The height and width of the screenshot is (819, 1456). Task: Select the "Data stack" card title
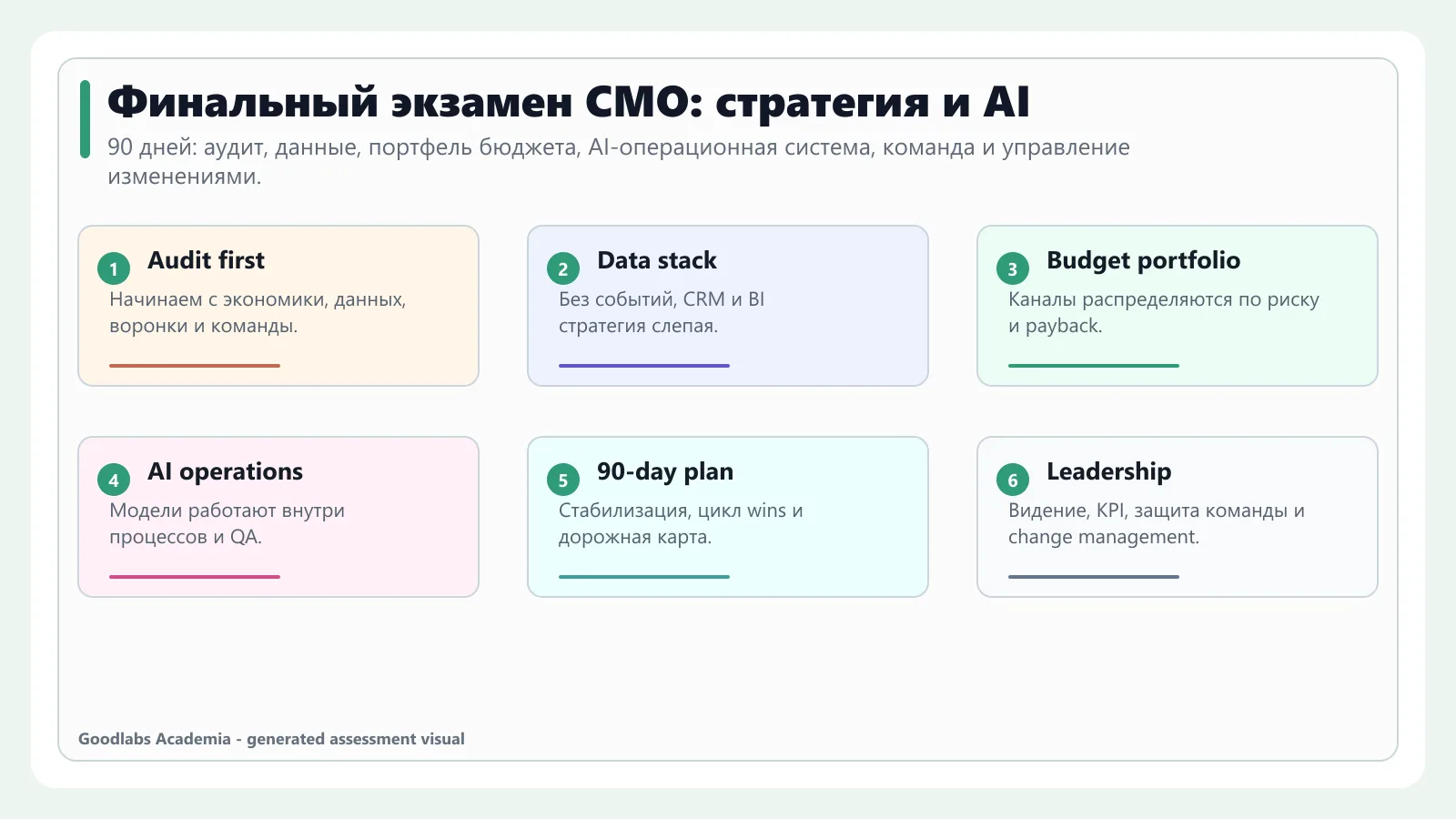[657, 260]
